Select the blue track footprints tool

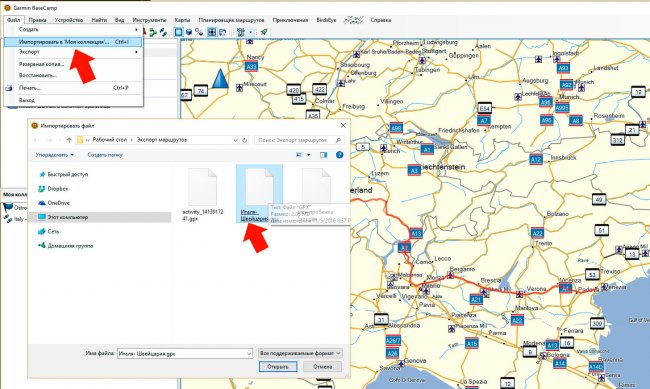coord(163,32)
